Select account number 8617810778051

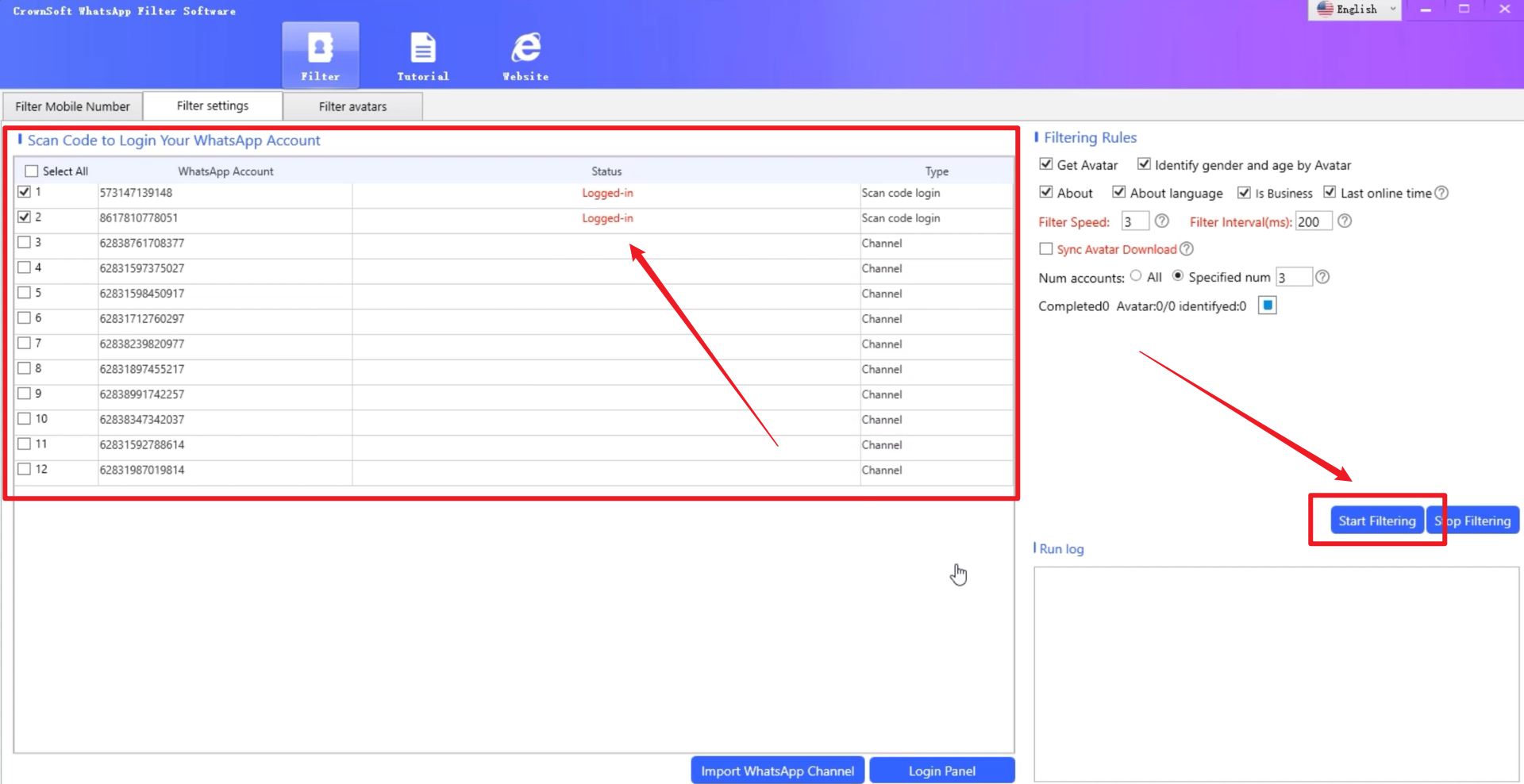139,218
